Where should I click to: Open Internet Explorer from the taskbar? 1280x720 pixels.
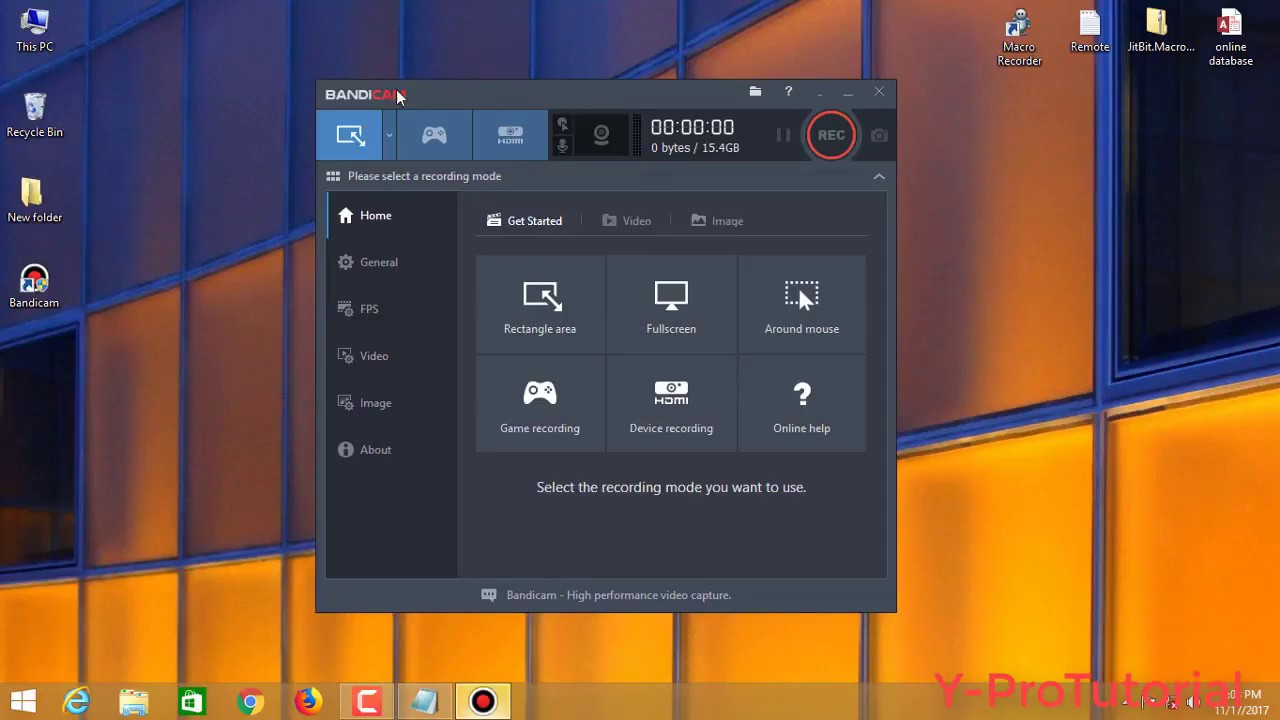(x=76, y=701)
